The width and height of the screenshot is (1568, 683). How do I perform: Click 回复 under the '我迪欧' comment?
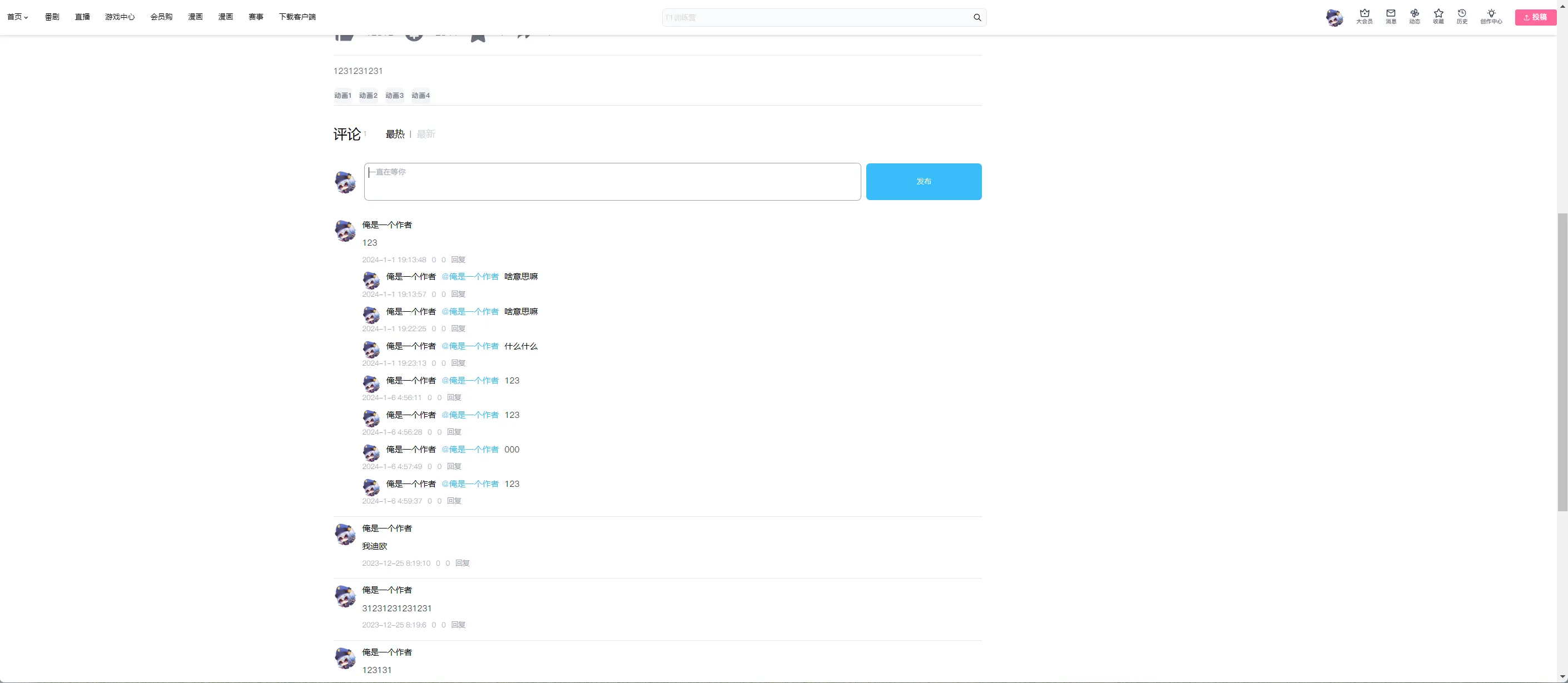coord(463,563)
